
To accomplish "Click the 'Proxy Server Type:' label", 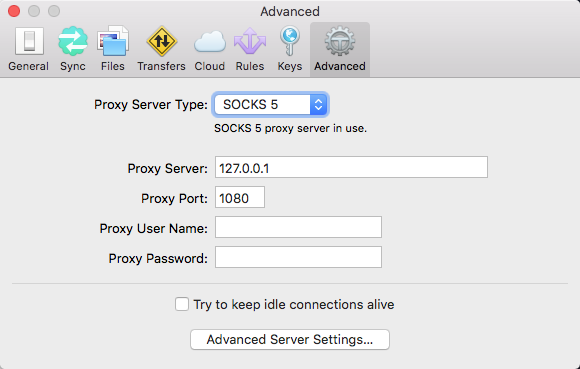I will [151, 105].
